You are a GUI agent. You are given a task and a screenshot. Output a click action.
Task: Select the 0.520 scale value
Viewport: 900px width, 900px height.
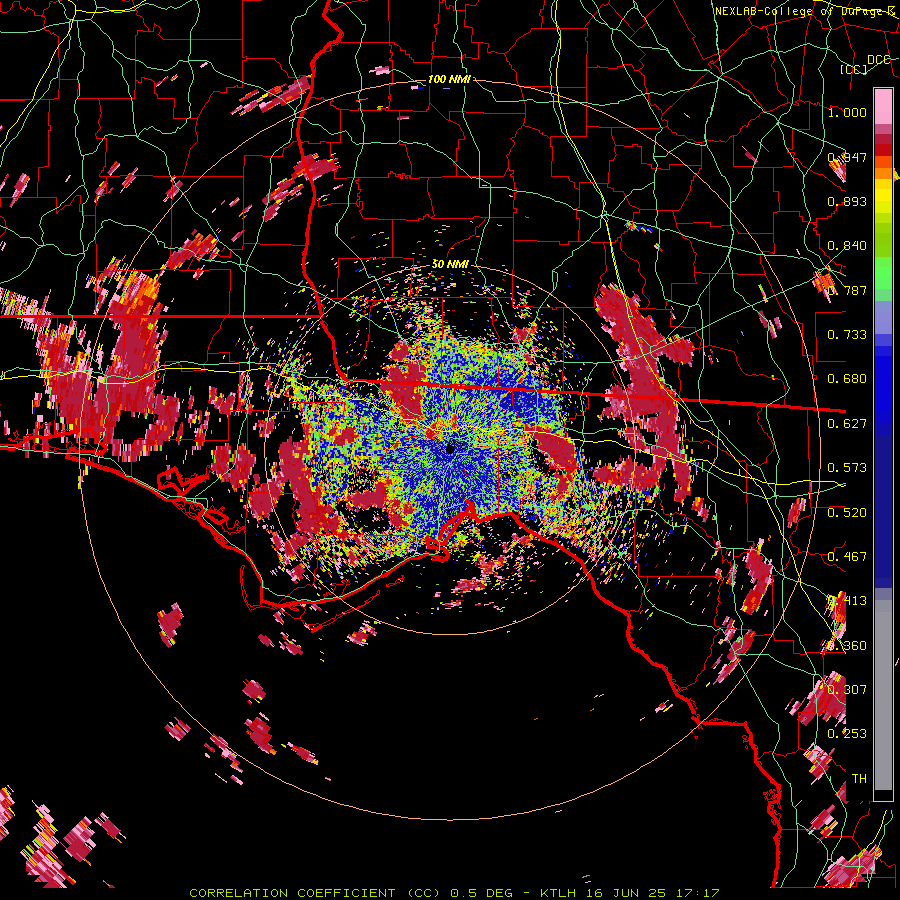click(x=847, y=512)
